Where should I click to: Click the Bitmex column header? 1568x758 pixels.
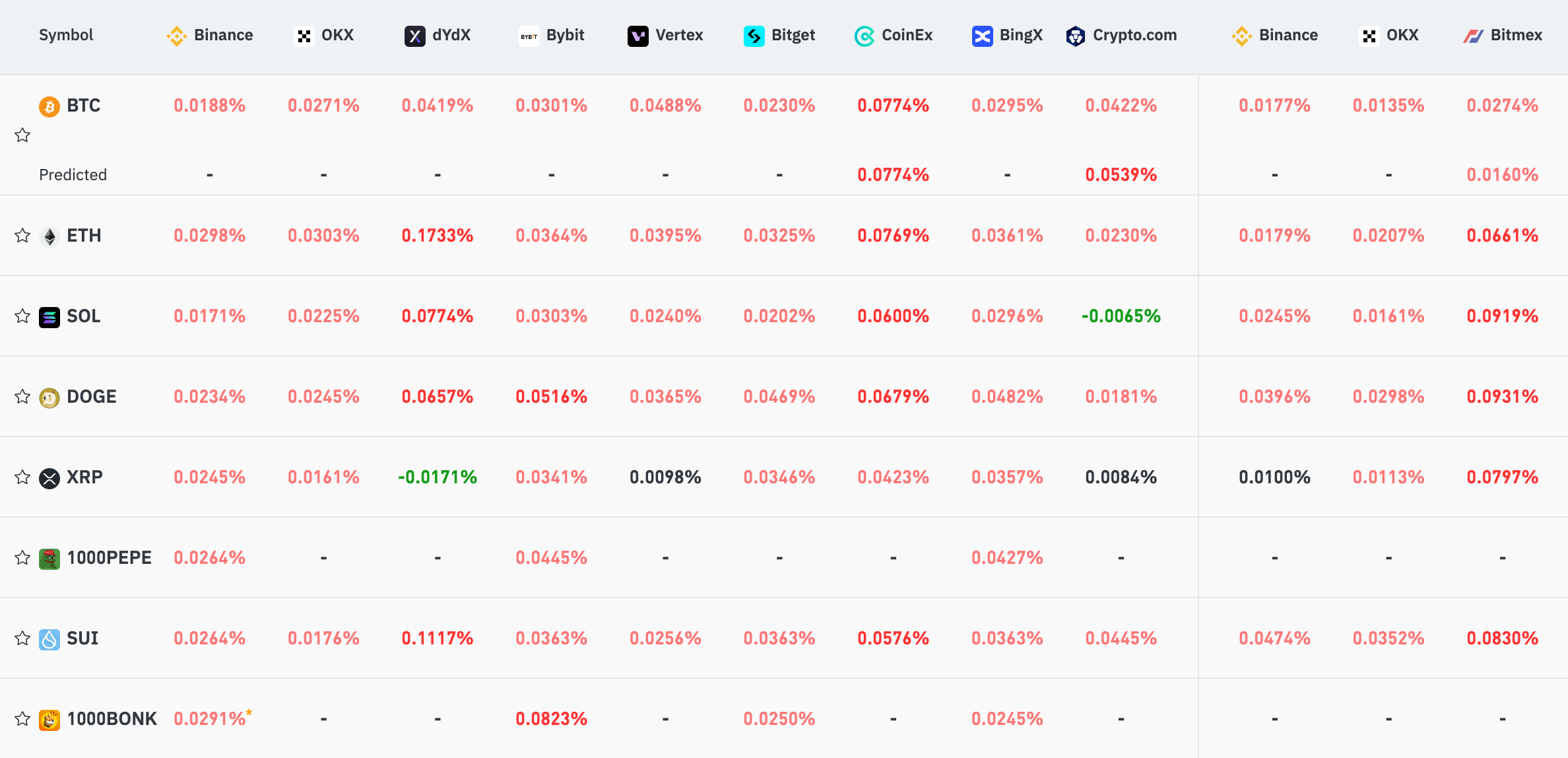click(x=1503, y=36)
